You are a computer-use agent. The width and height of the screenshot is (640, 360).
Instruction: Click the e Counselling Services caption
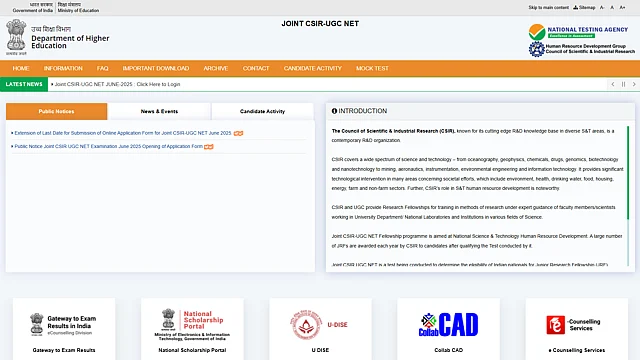point(576,350)
